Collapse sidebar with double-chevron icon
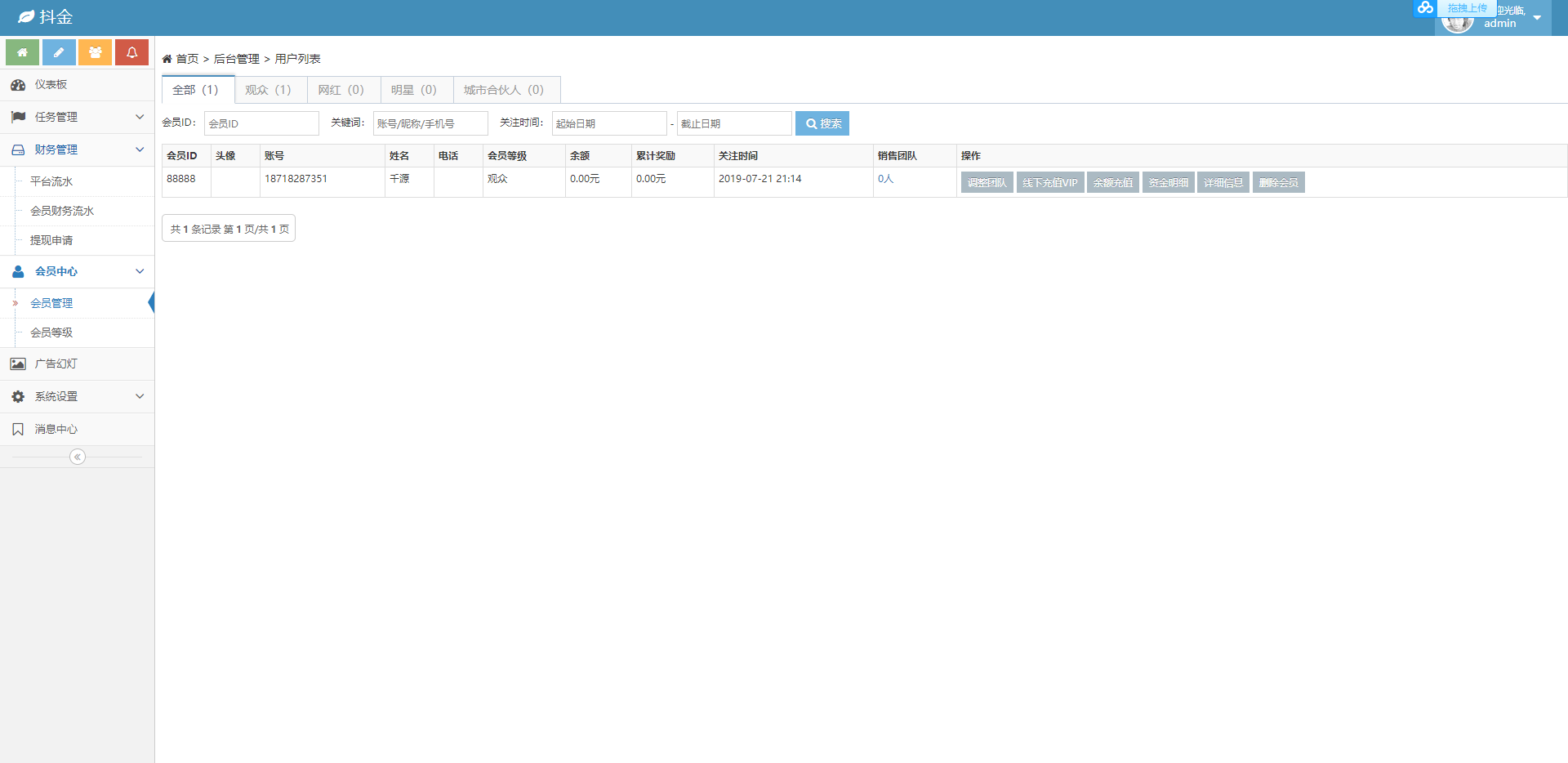Screen dimensions: 1568x763 click(x=78, y=457)
